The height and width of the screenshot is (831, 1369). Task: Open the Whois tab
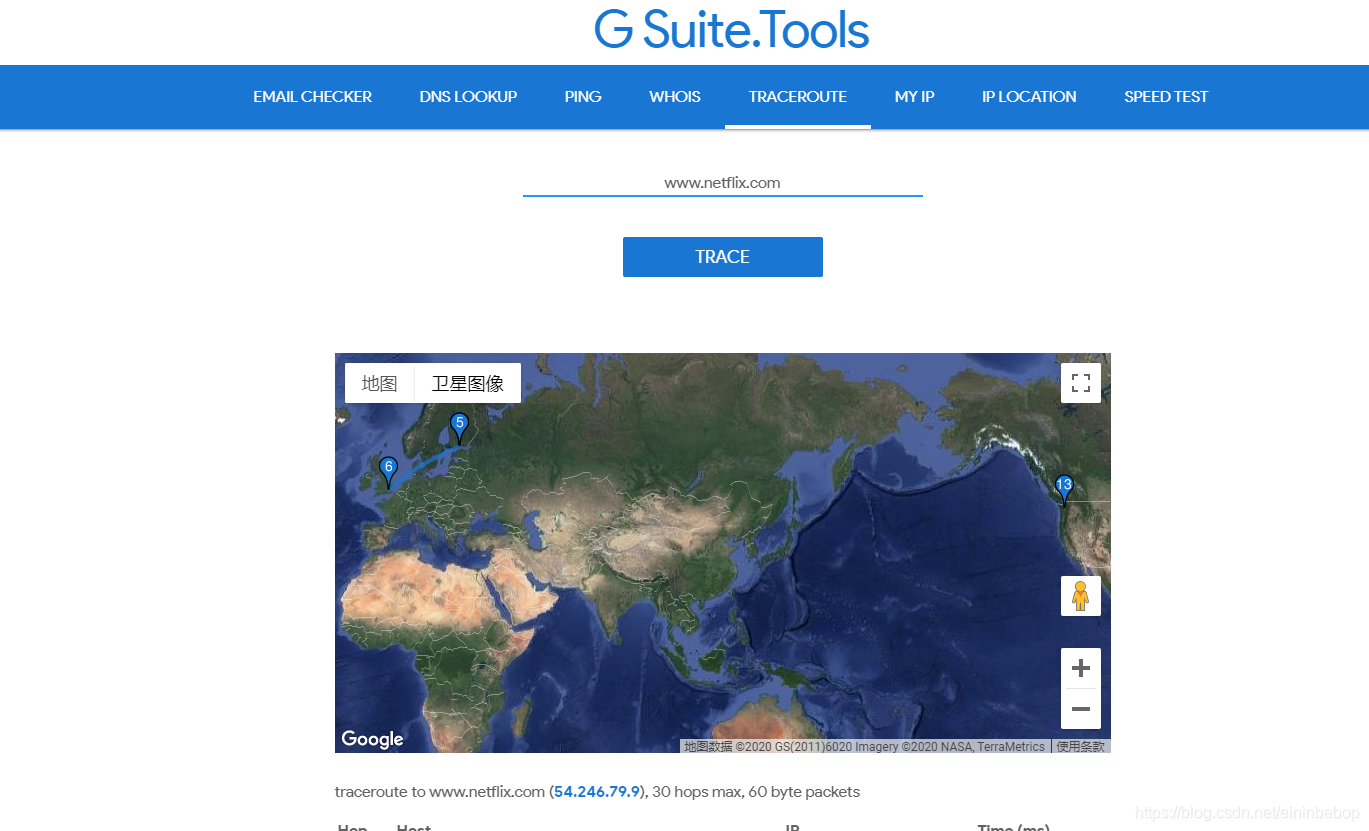[x=675, y=97]
